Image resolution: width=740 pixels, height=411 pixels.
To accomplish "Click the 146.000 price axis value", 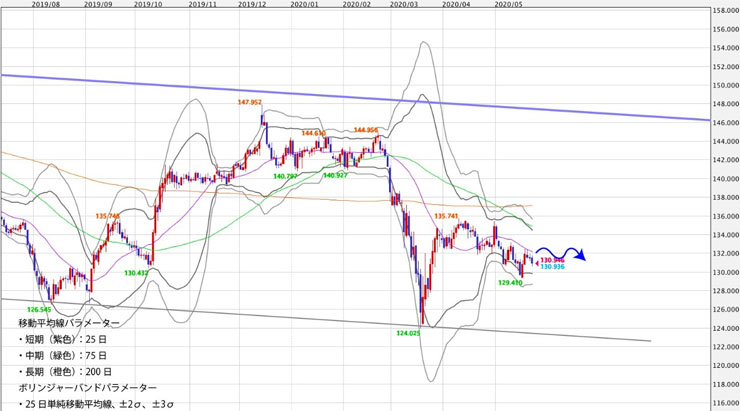I will pyautogui.click(x=726, y=123).
